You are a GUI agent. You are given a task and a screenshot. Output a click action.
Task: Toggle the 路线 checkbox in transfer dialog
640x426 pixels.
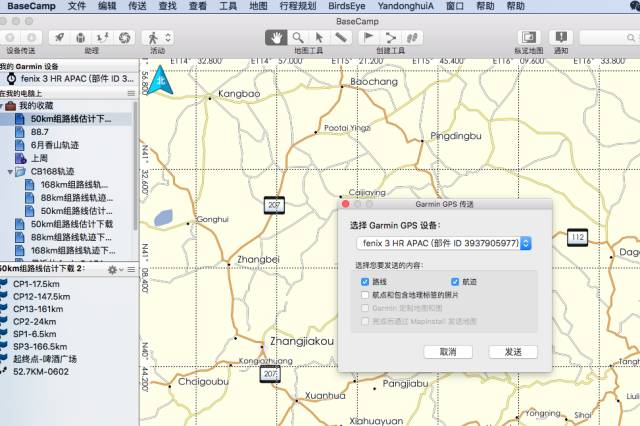[365, 282]
